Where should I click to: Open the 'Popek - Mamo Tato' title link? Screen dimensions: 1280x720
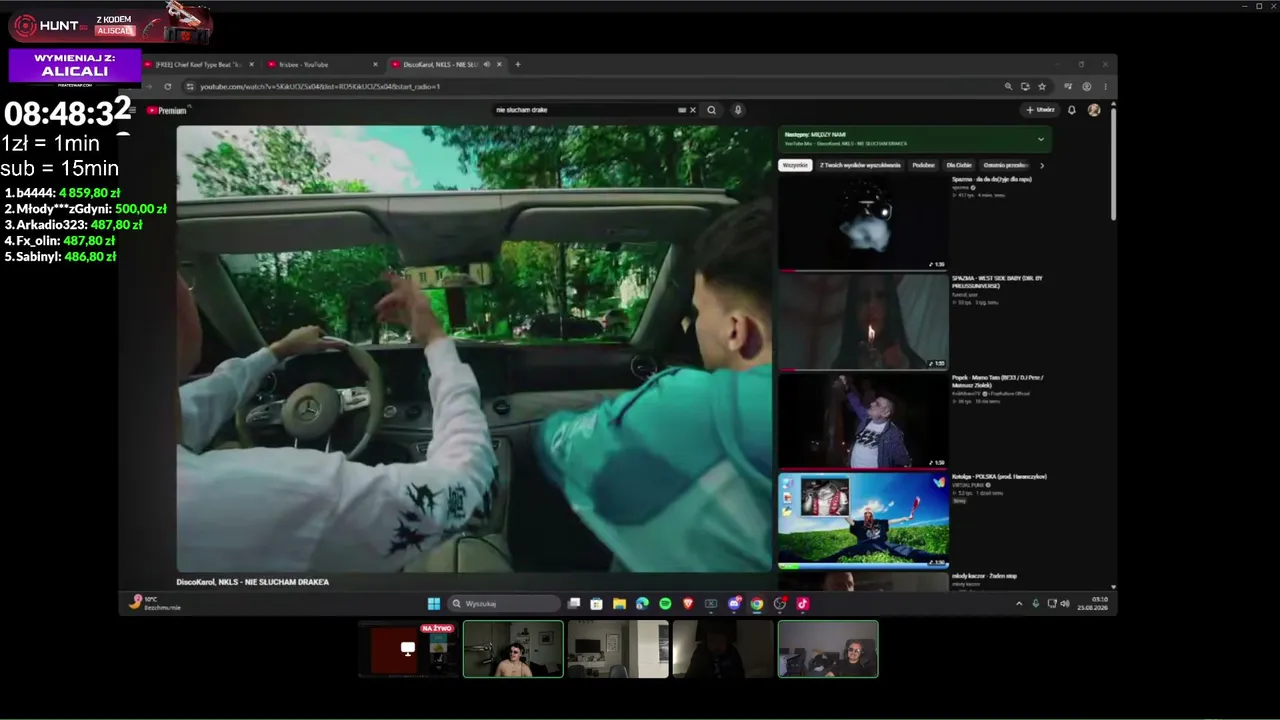[x=997, y=381]
